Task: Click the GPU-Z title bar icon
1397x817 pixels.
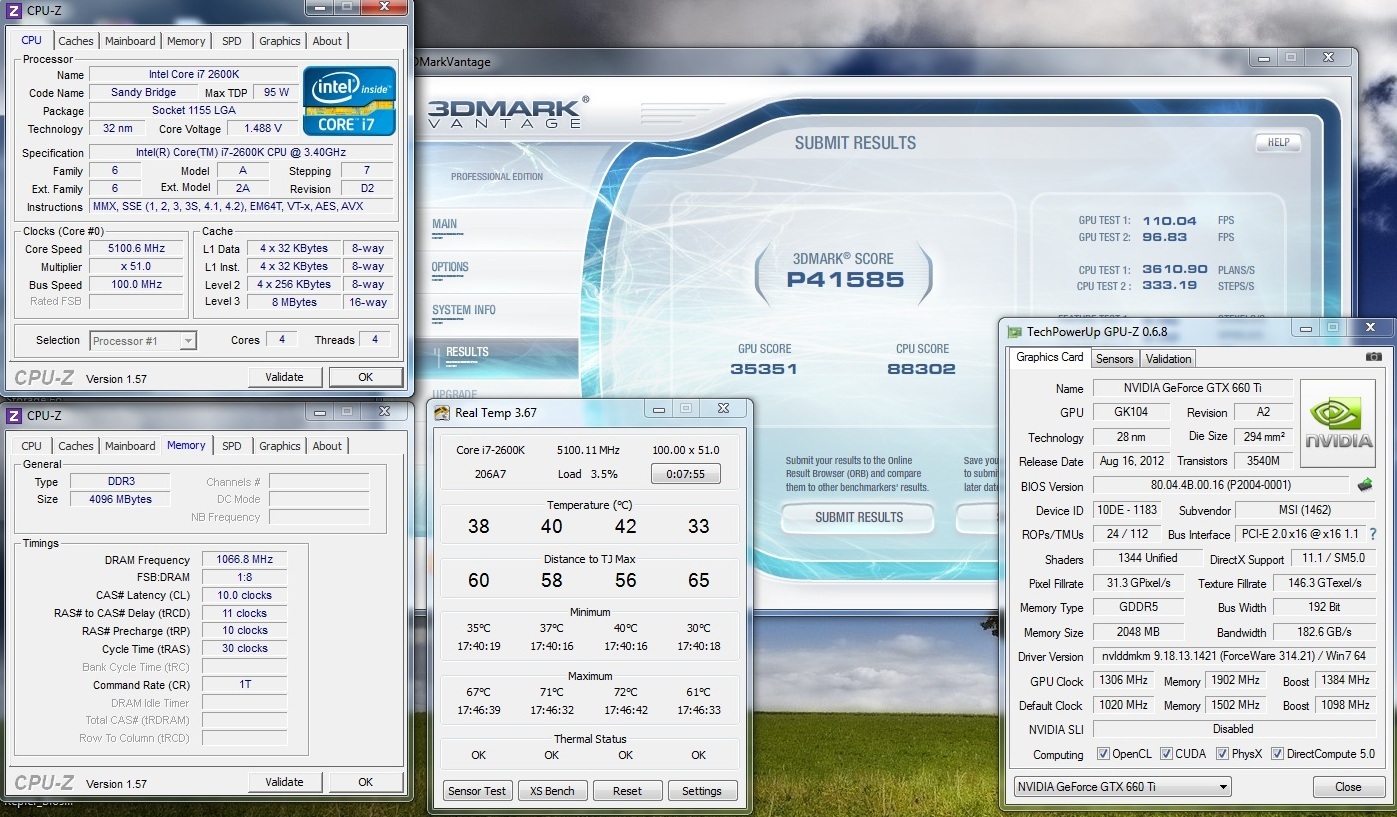Action: pos(1015,332)
